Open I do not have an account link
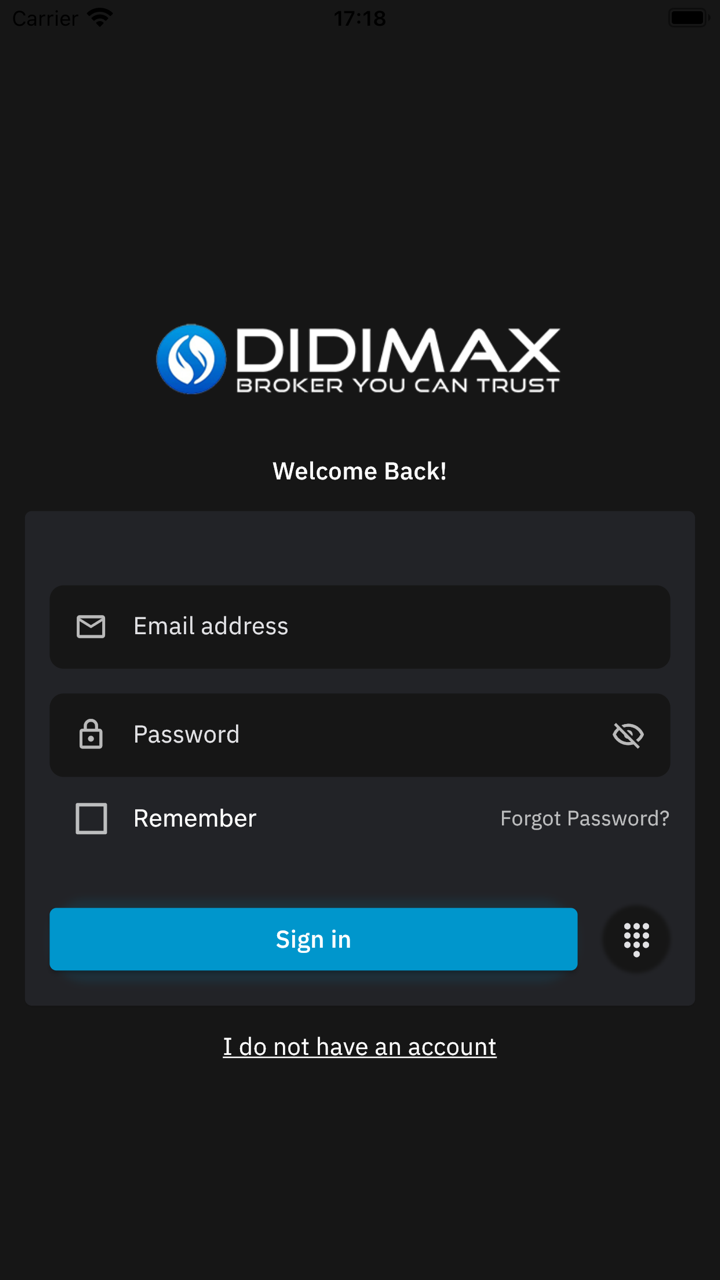Image resolution: width=720 pixels, height=1280 pixels. click(360, 1047)
